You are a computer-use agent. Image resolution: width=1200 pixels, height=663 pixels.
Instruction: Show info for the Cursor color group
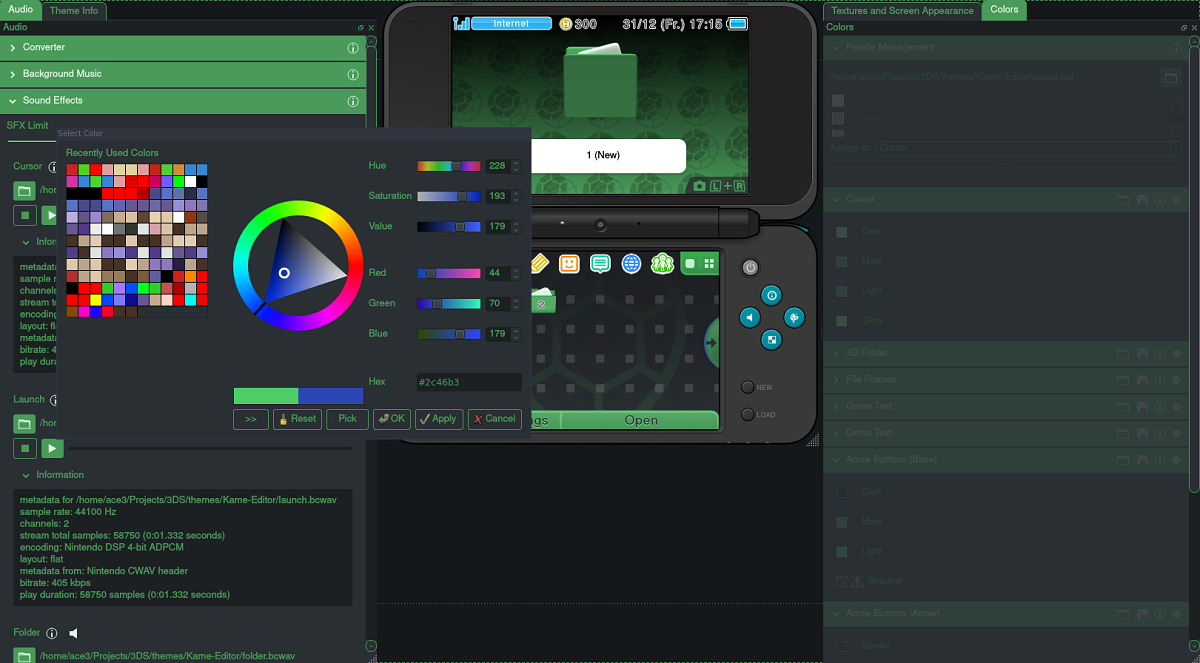(x=1160, y=199)
